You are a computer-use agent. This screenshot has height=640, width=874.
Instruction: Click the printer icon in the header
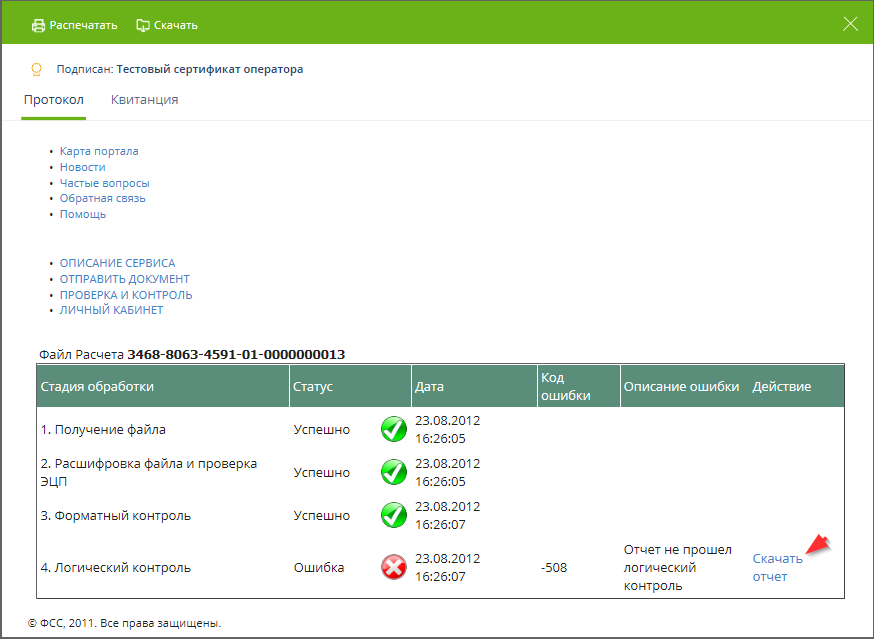coord(38,25)
